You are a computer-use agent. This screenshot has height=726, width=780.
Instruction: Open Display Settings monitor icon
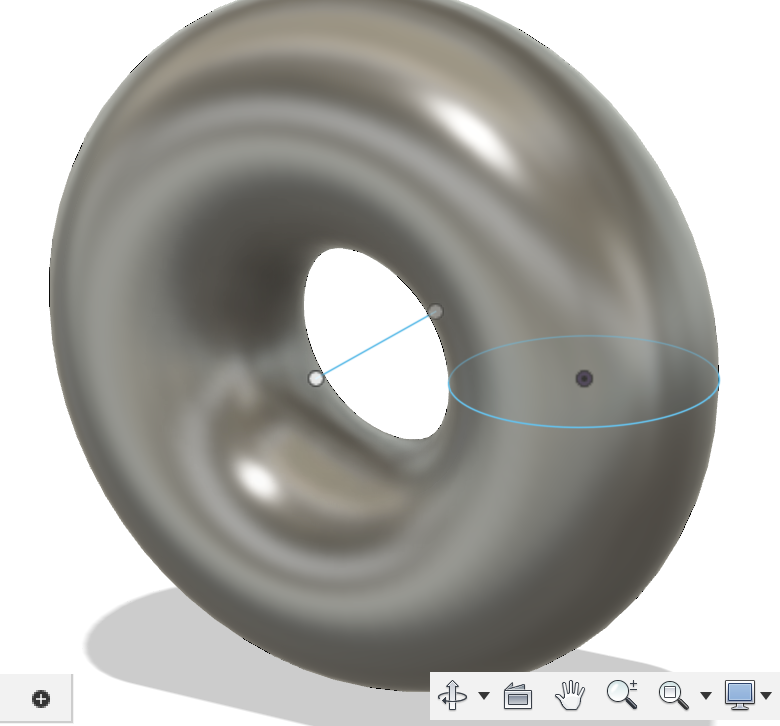click(740, 695)
